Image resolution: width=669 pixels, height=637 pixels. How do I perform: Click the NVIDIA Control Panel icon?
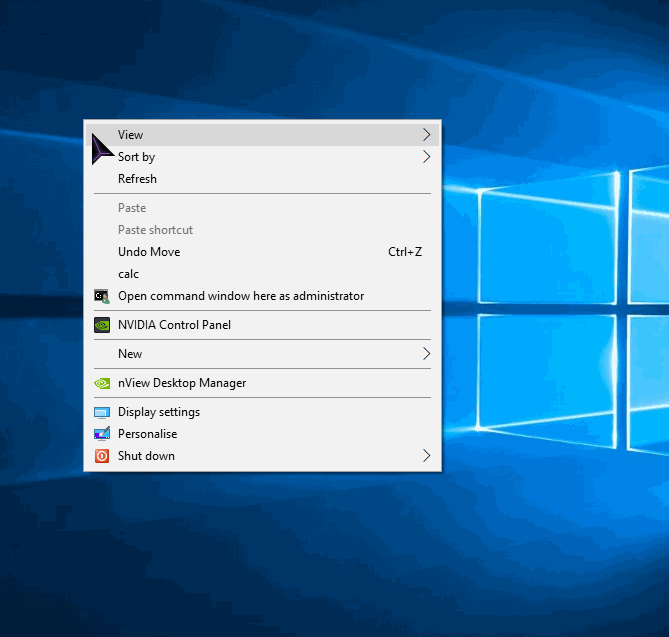[101, 325]
